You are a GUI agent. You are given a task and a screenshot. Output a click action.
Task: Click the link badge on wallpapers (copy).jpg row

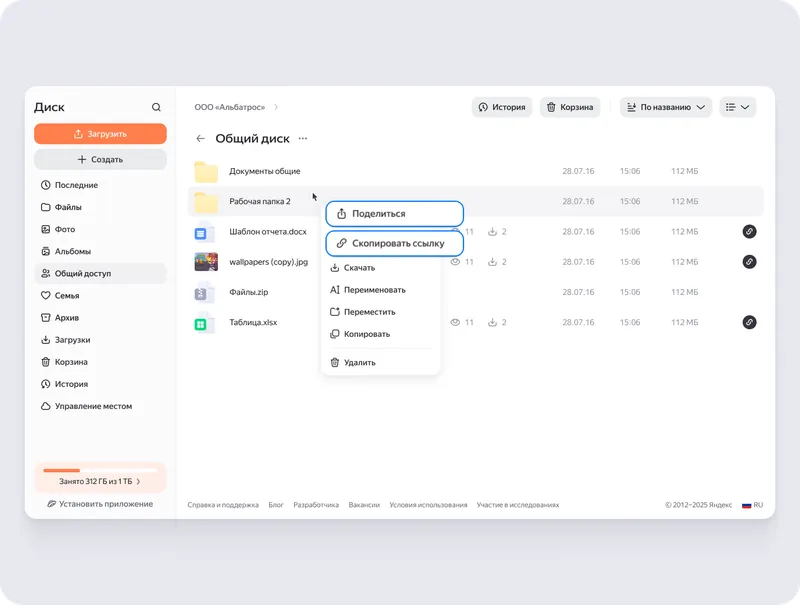749,262
